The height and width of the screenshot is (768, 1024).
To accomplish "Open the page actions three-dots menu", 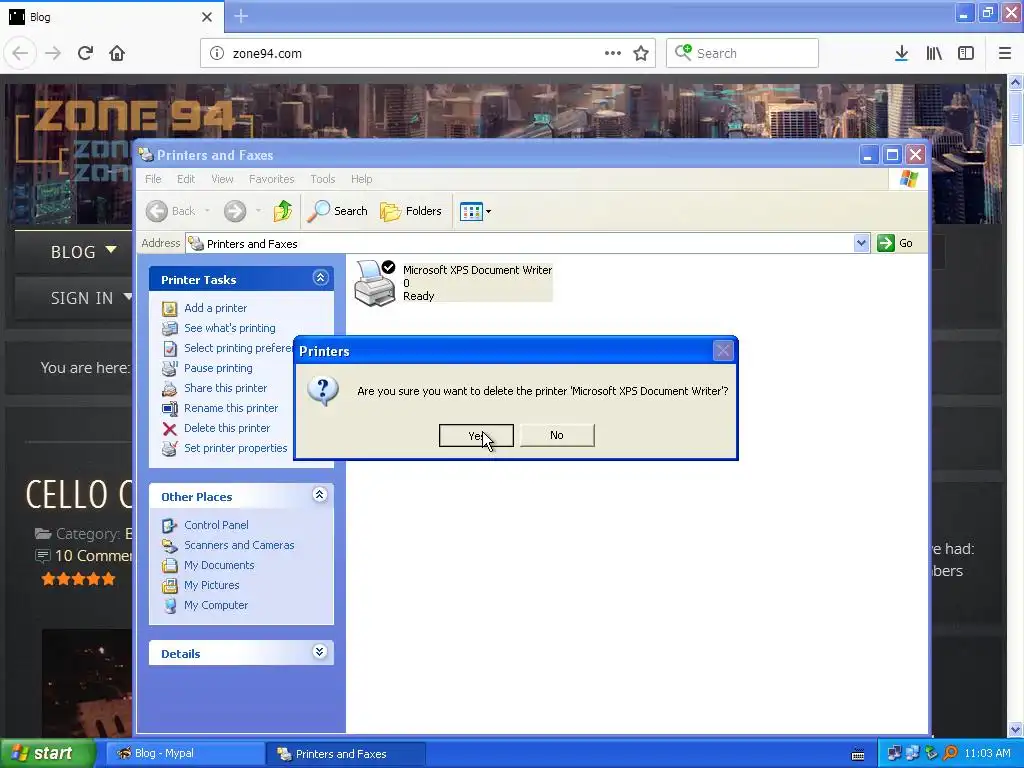I will pos(613,53).
